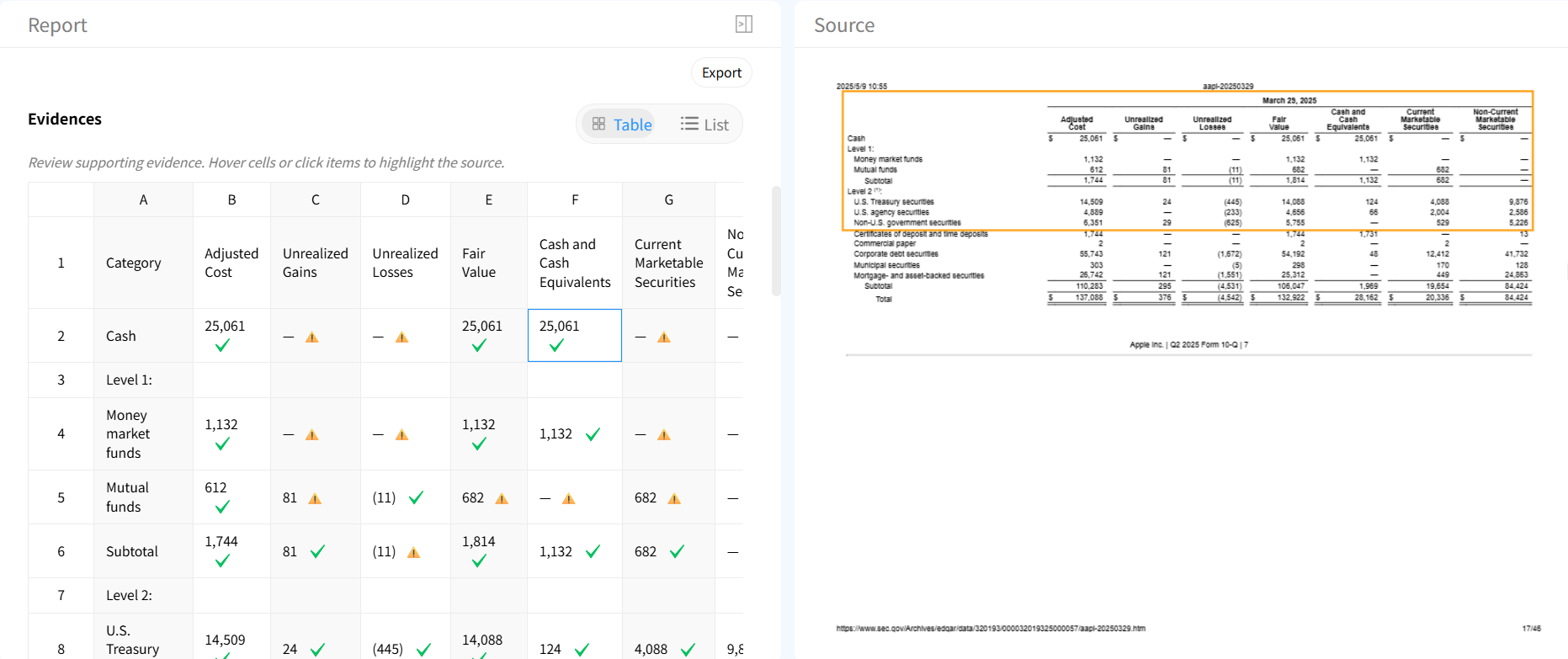The width and height of the screenshot is (1568, 659).
Task: Click checkmark next to Subtotal 682
Action: [x=677, y=552]
